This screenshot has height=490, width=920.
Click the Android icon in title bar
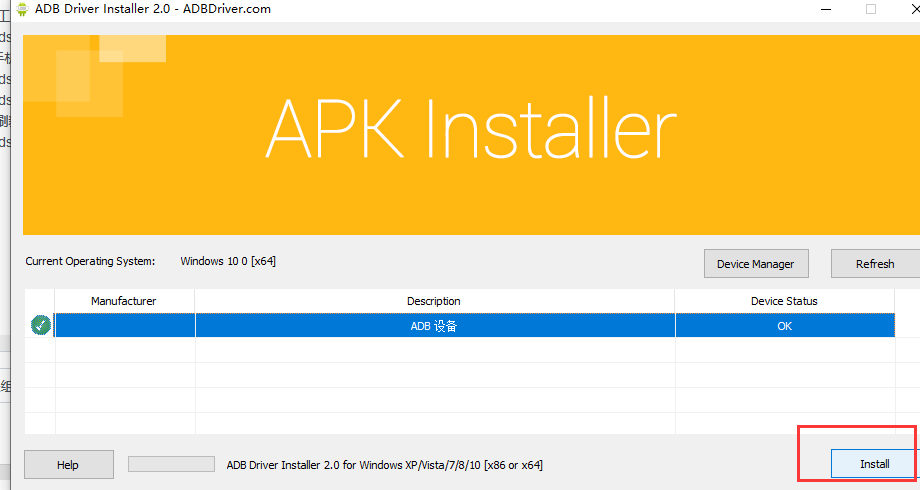click(x=21, y=9)
